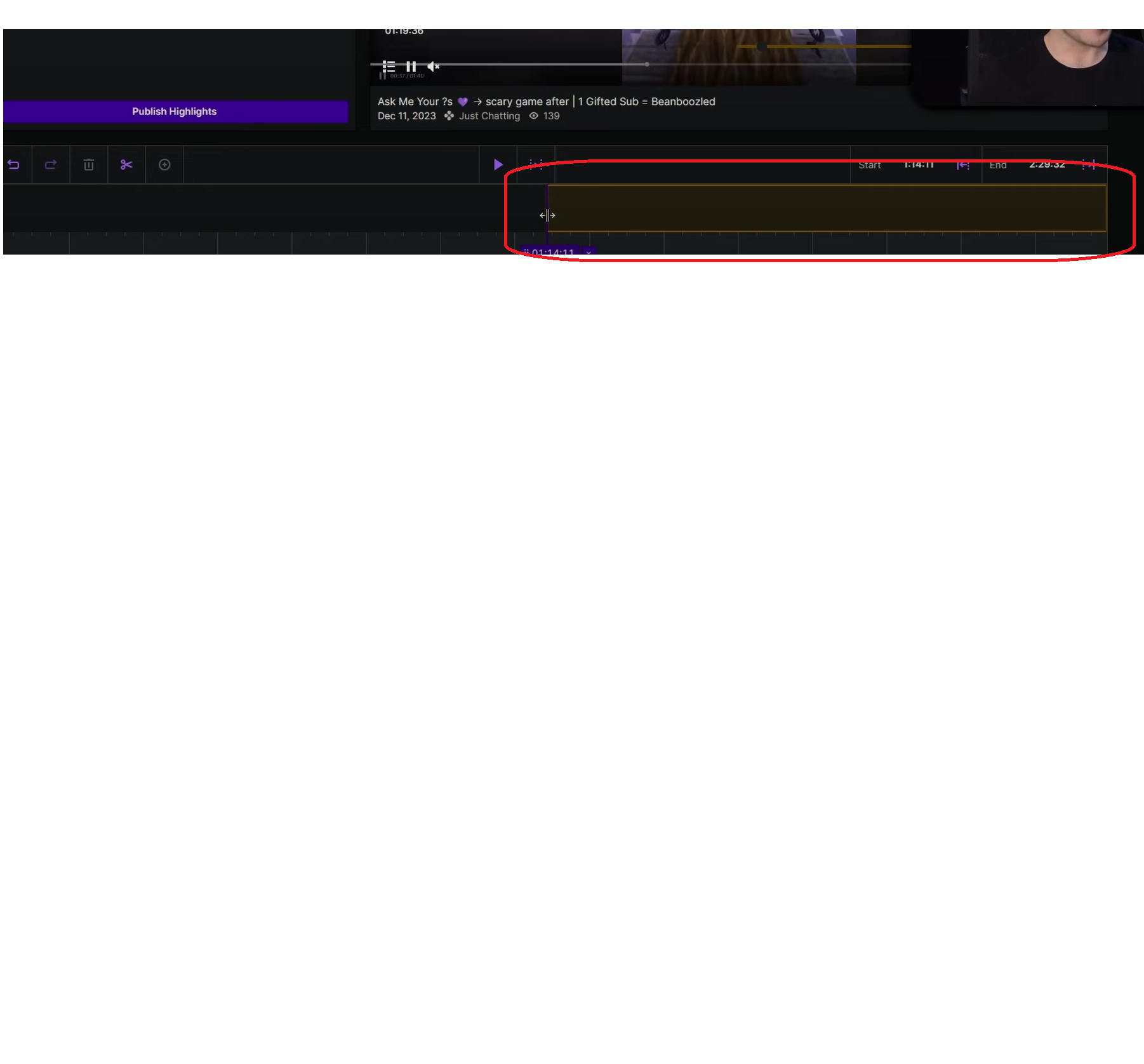Viewport: 1144px width, 1064px height.
Task: Set segment start to playhead icon
Action: [962, 165]
